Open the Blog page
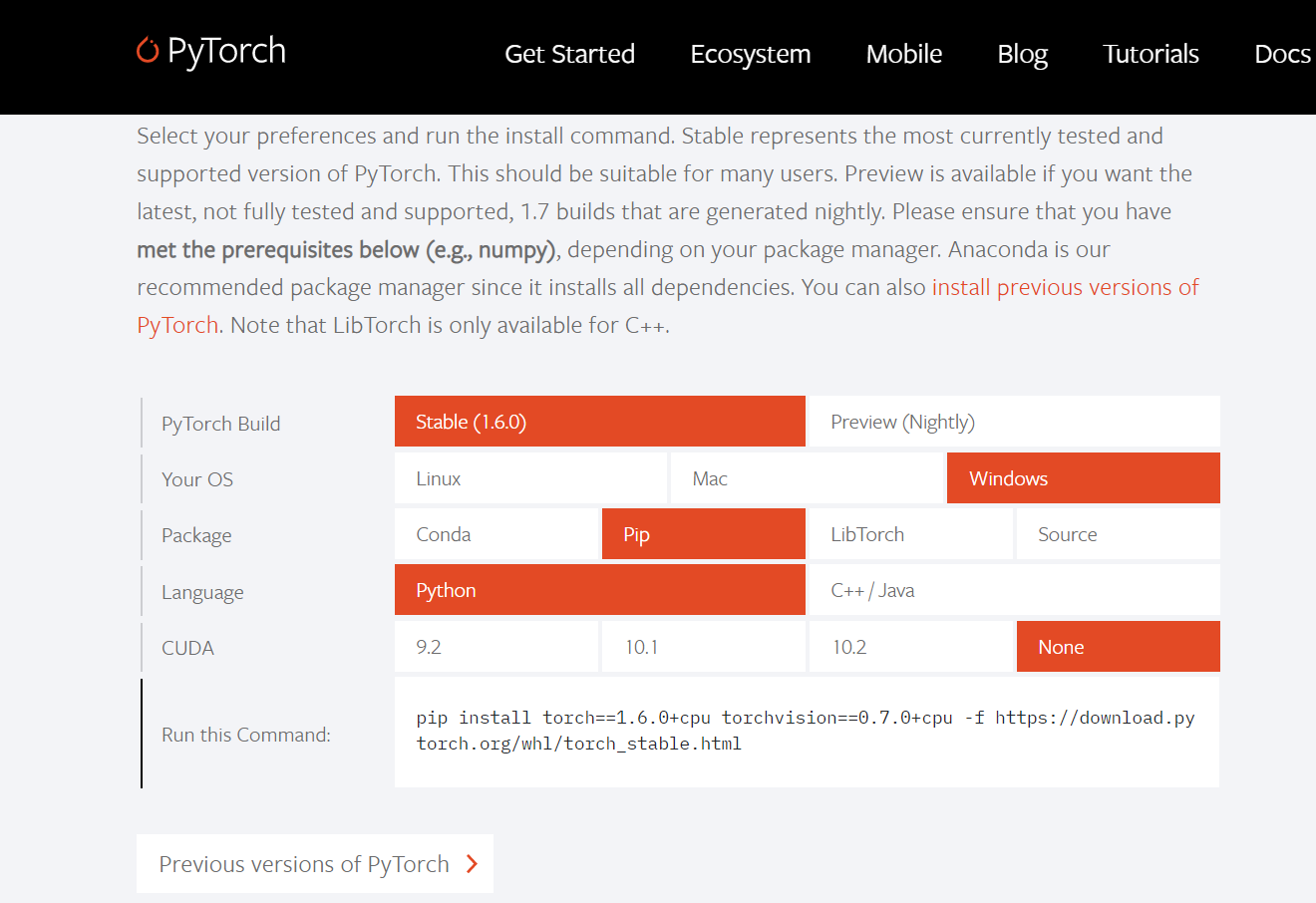 pyautogui.click(x=1023, y=54)
